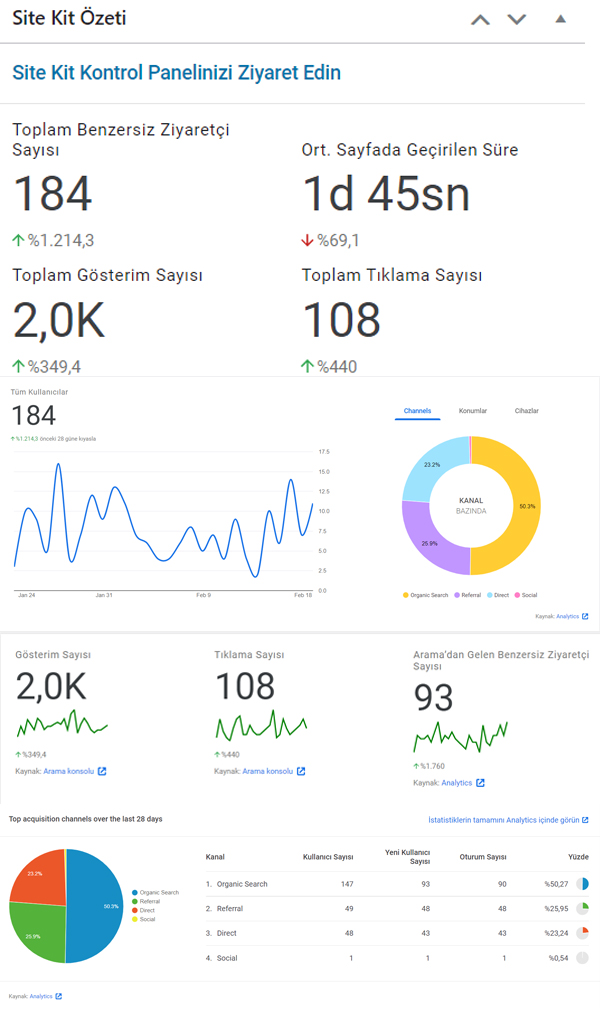Move the Site Kit Özeti widget up
Screen dimensions: 600x1015
[480, 19]
